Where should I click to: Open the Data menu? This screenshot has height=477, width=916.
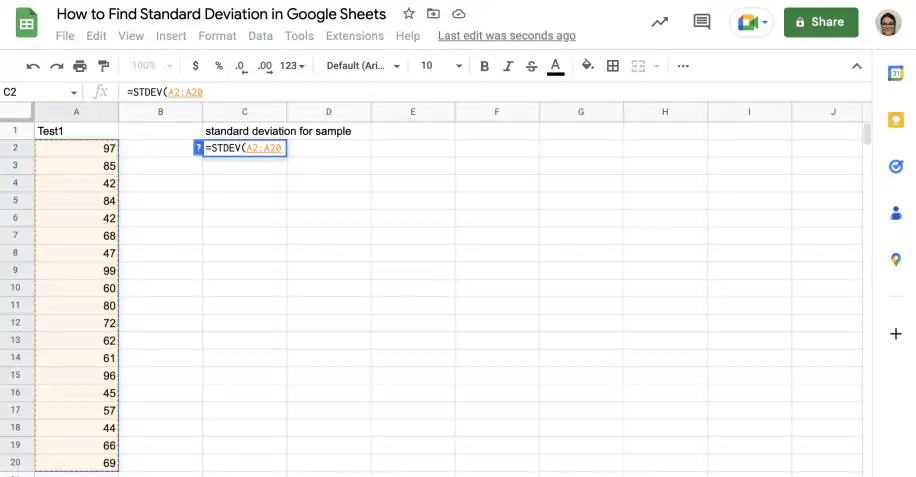(260, 36)
